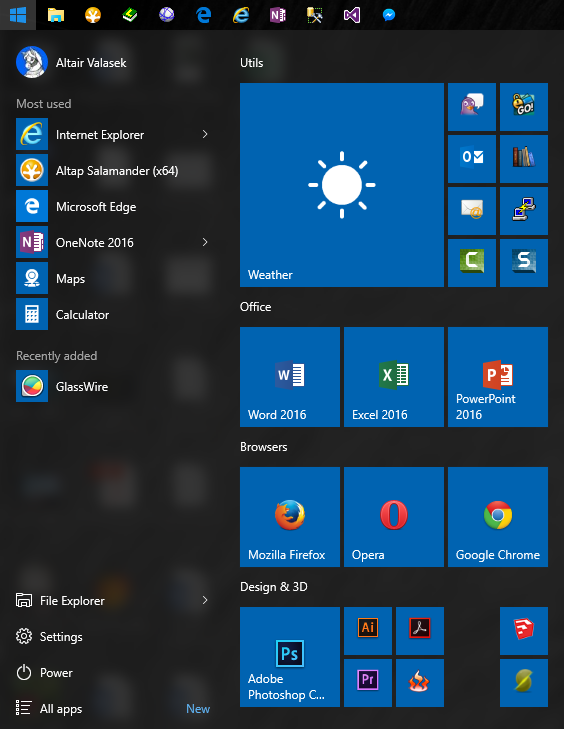Launch the Adobe Premiere tile
Screen dimensions: 564x729
click(368, 683)
